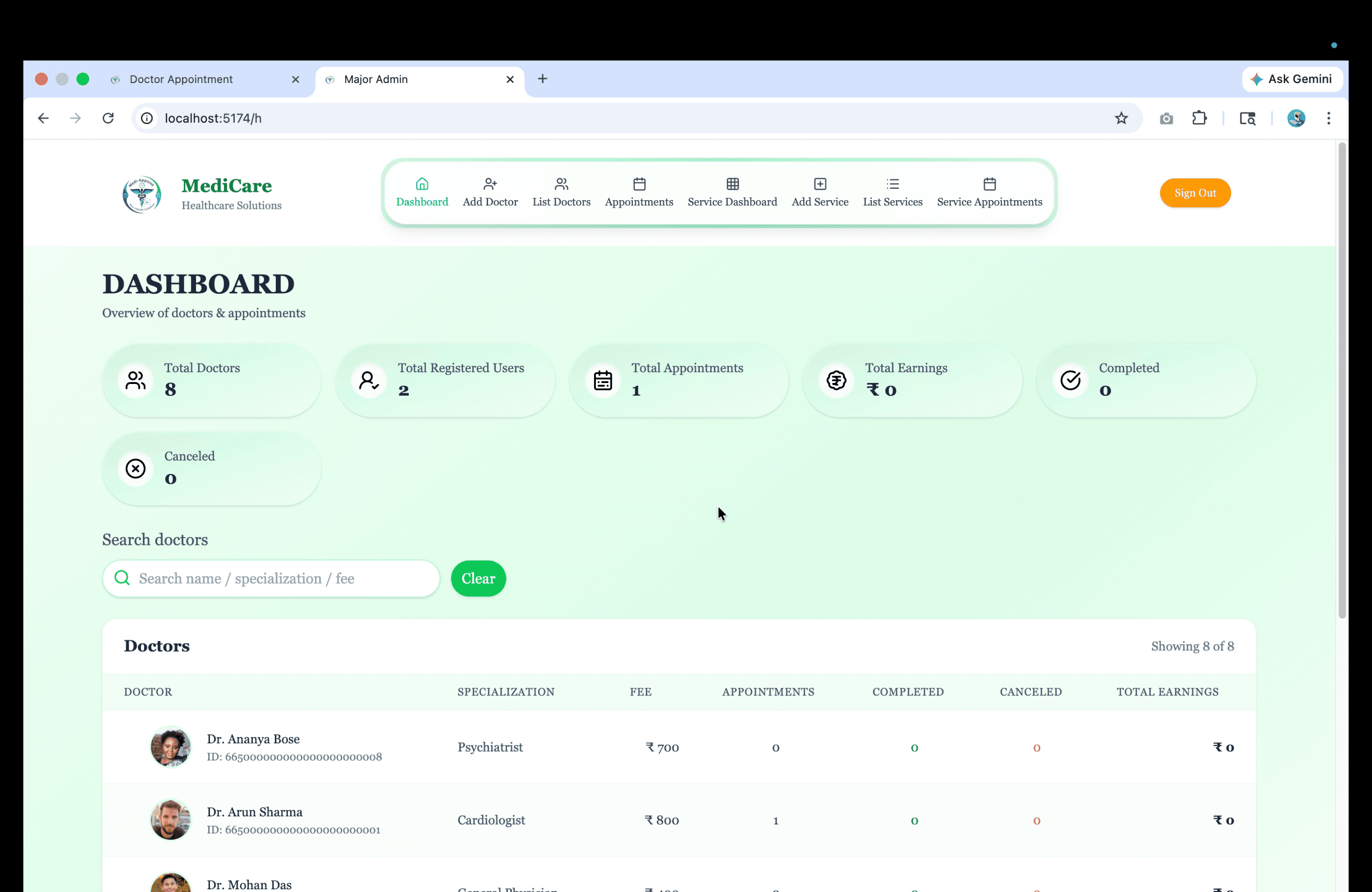This screenshot has height=892, width=1372.
Task: Clear the doctor search filter
Action: 478,578
